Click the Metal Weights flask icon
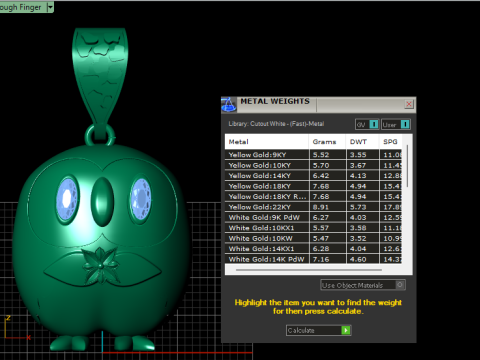This screenshot has width=480, height=360. pos(229,105)
